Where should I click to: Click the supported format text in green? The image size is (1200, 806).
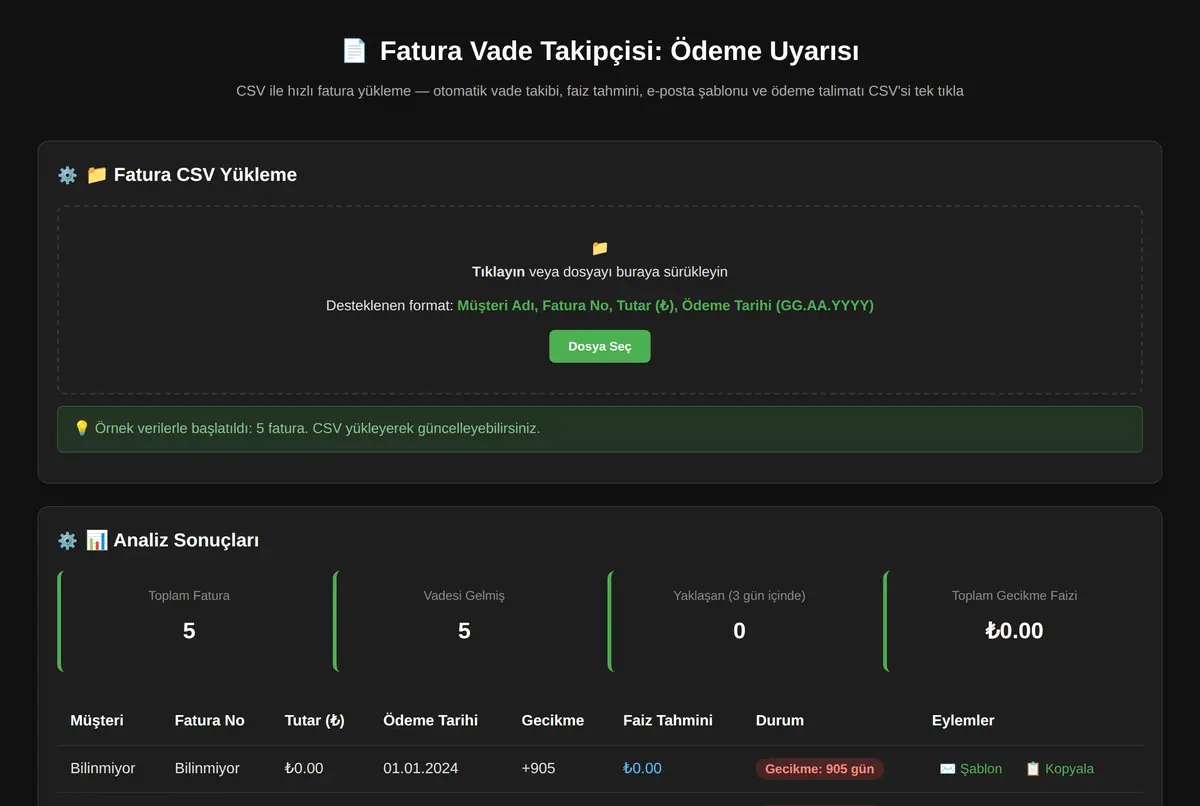pos(665,305)
